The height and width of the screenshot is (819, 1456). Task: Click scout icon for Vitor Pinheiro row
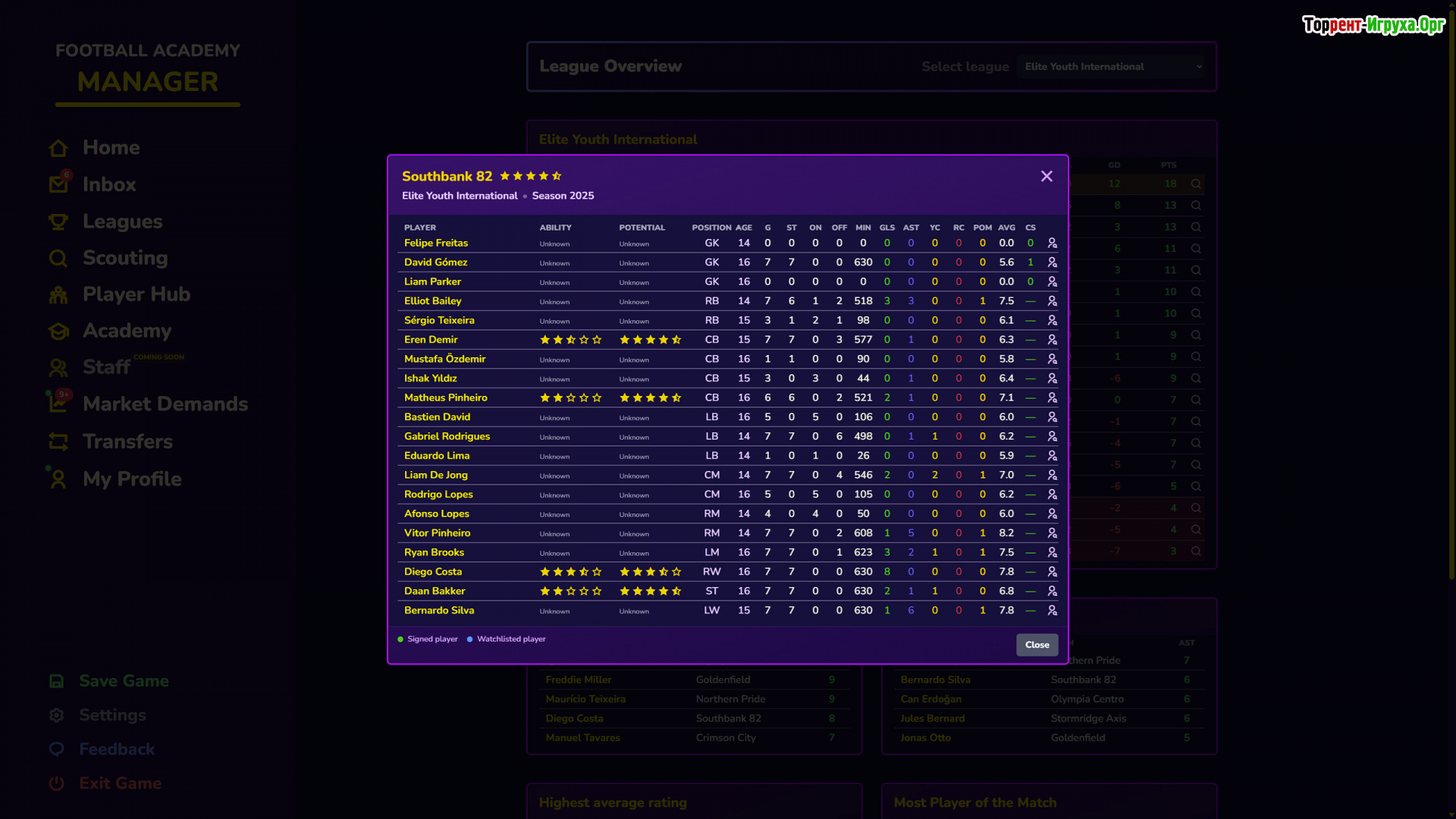1052,533
